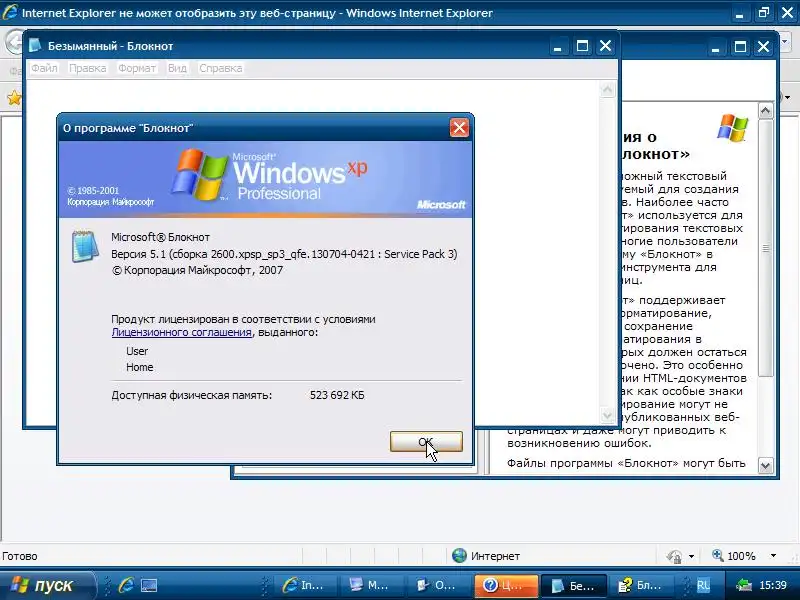Switch to the "Бе..." Notepad taskbar button
The width and height of the screenshot is (800, 600).
[573, 585]
